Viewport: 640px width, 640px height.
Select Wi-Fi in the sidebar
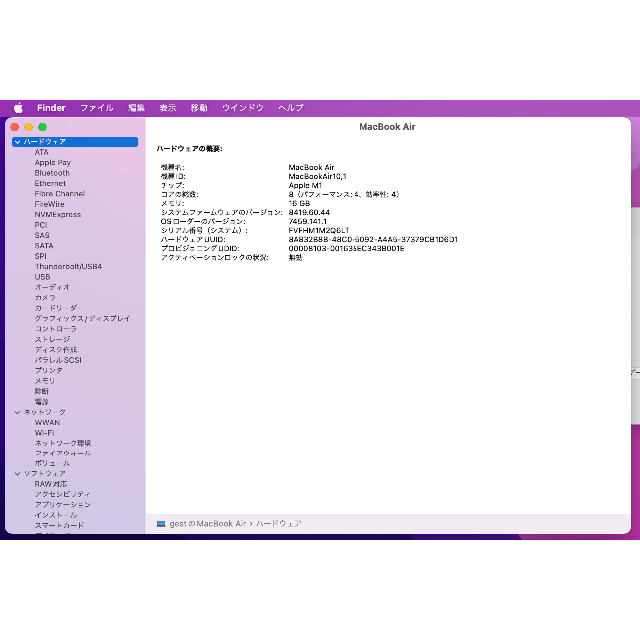pyautogui.click(x=44, y=433)
